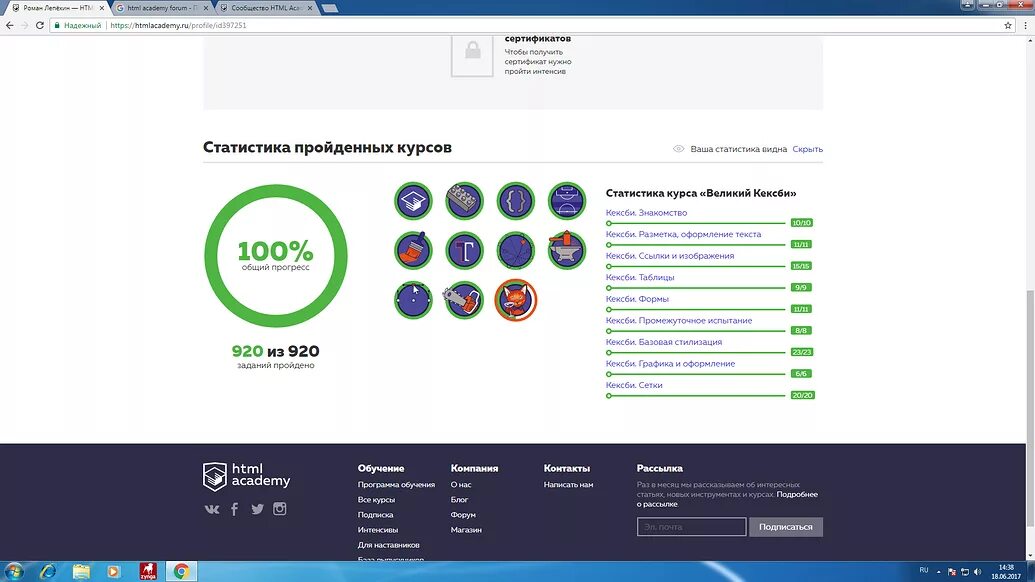Viewport: 1035px width, 582px height.
Task: Click the Chrome icon in the taskbar
Action: [x=181, y=571]
